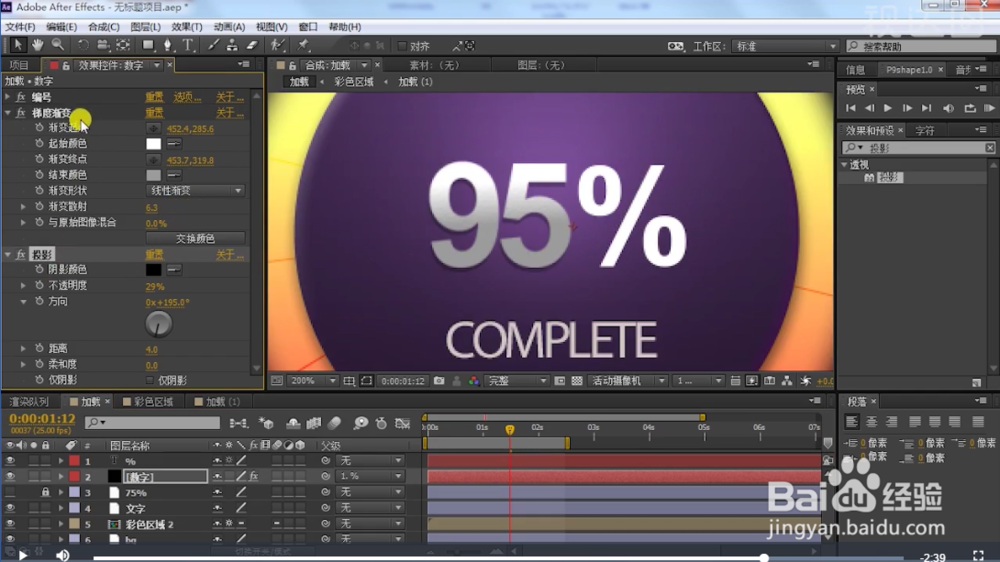The width and height of the screenshot is (1000, 562).
Task: Open the 合成(C) menu
Action: [x=103, y=27]
